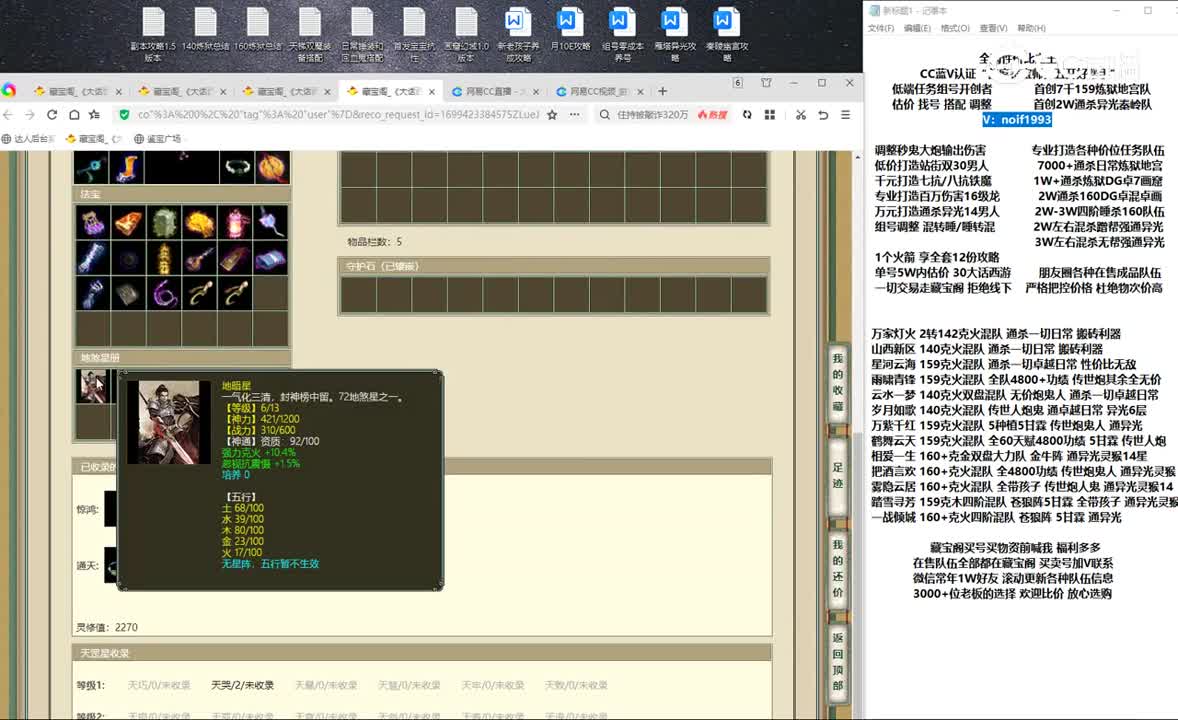Open the 格式(O) menu in Notepad

point(955,28)
